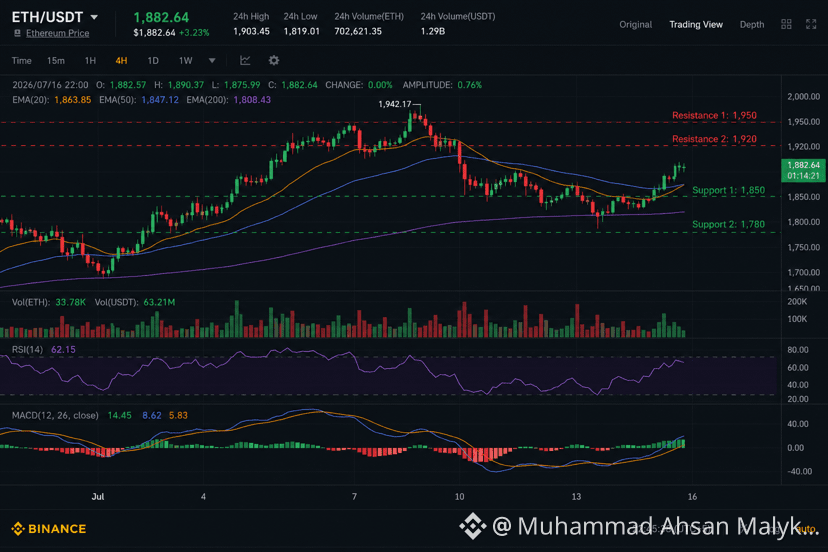Click 24h Volume(ETH) value 702,621.35
Screen dimensions: 828x552
click(x=358, y=31)
